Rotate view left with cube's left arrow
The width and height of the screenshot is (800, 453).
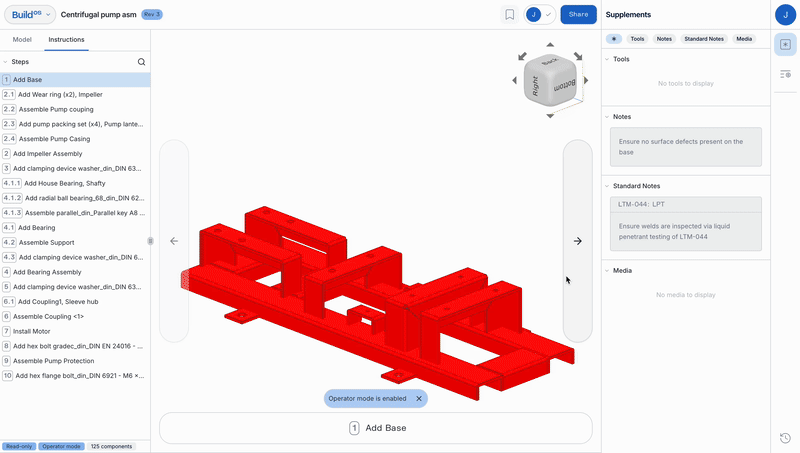[x=514, y=80]
